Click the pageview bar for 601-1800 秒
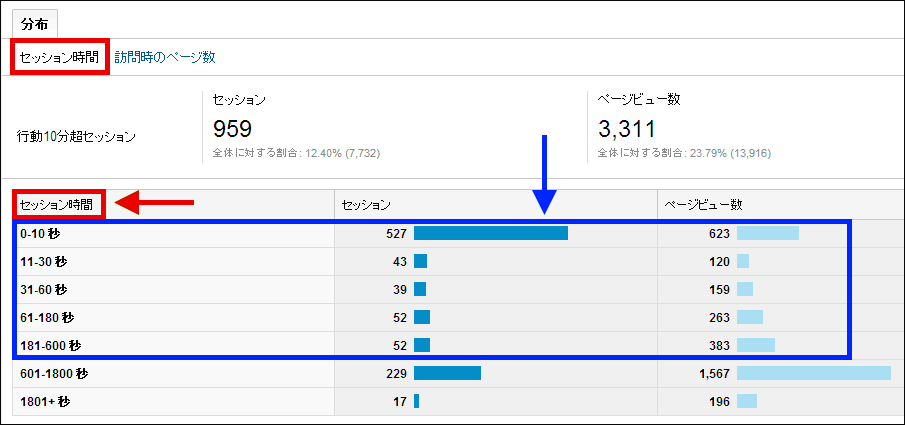905x425 pixels. coord(813,373)
